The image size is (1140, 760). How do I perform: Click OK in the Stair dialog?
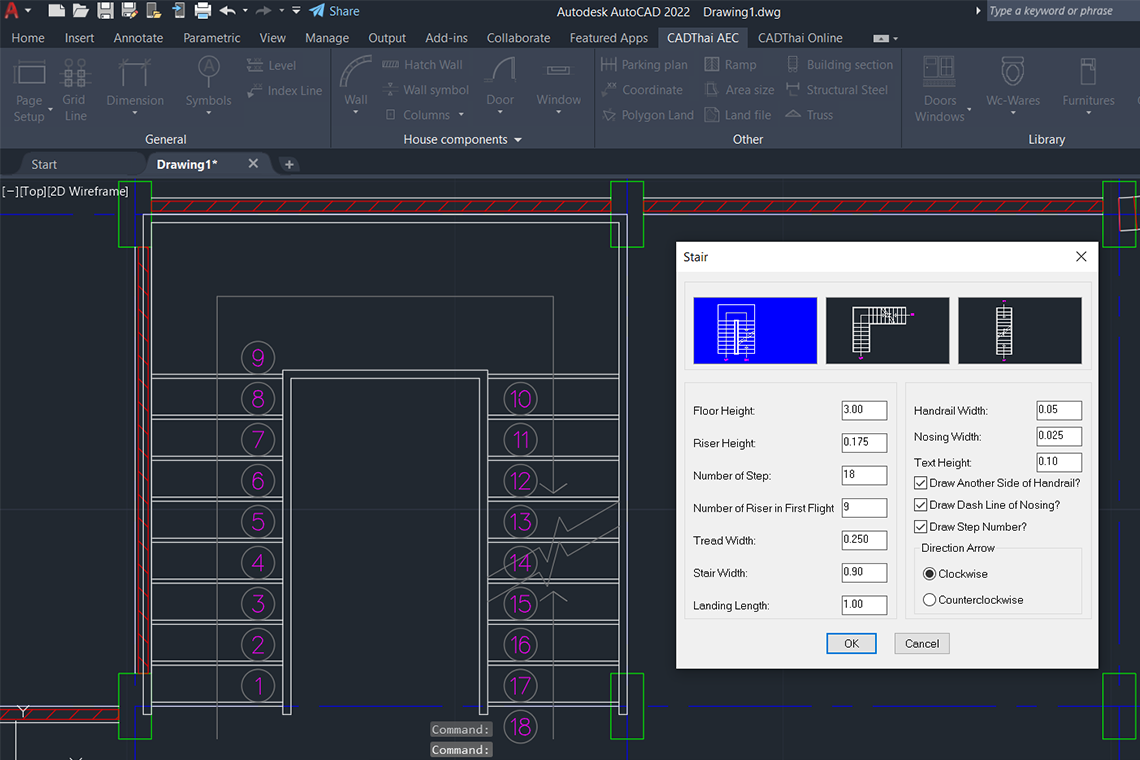coord(851,644)
